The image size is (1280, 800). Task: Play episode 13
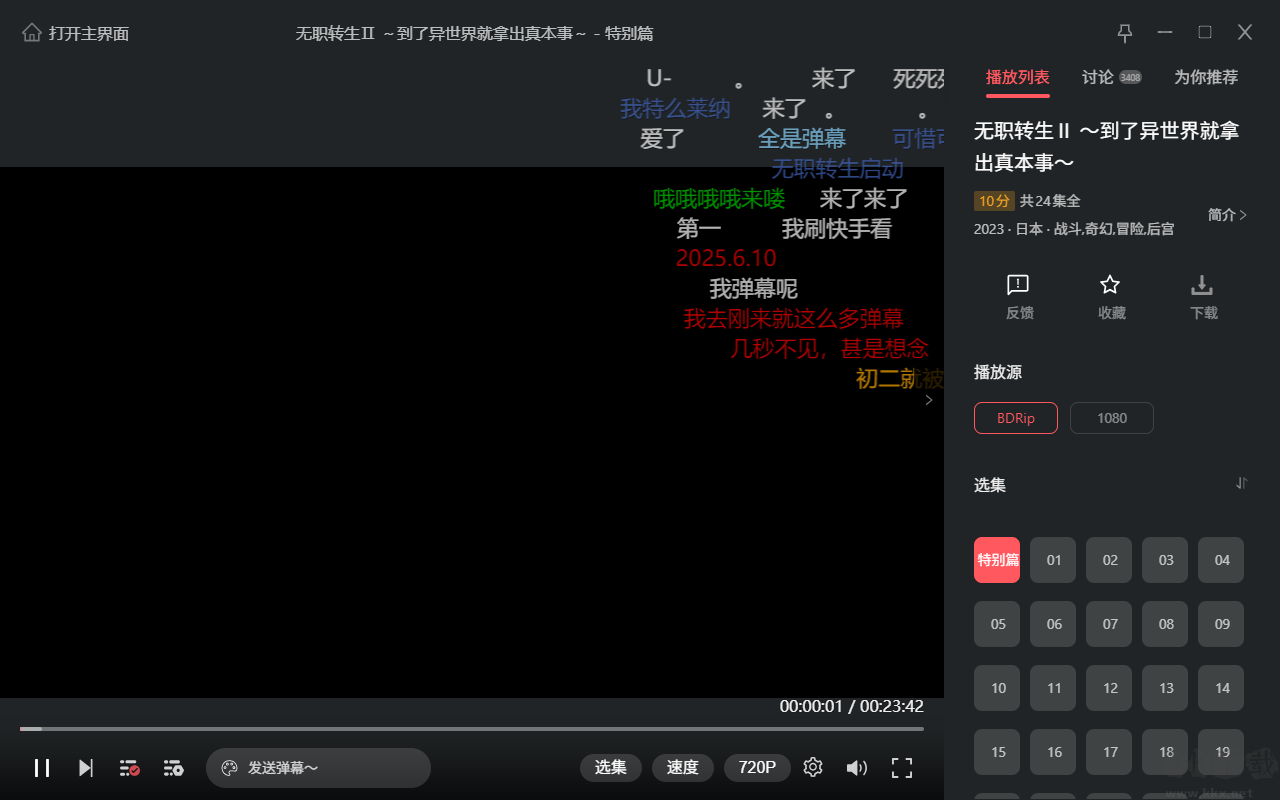(x=1165, y=688)
